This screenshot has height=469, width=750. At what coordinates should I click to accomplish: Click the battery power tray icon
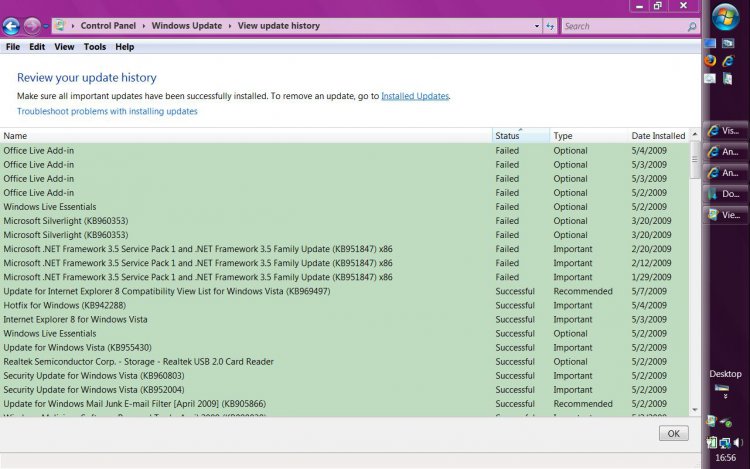click(x=711, y=443)
